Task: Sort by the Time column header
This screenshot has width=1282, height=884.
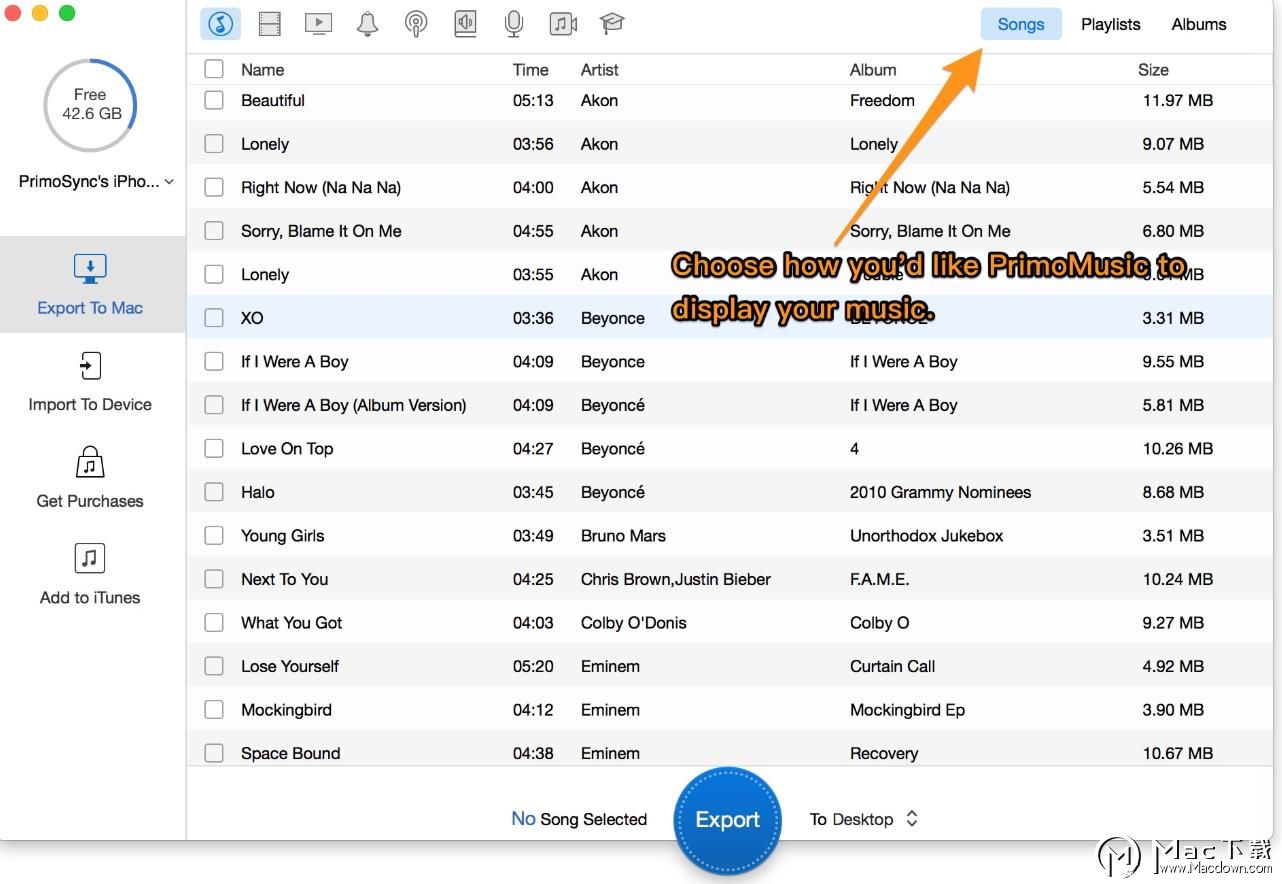Action: pos(531,70)
